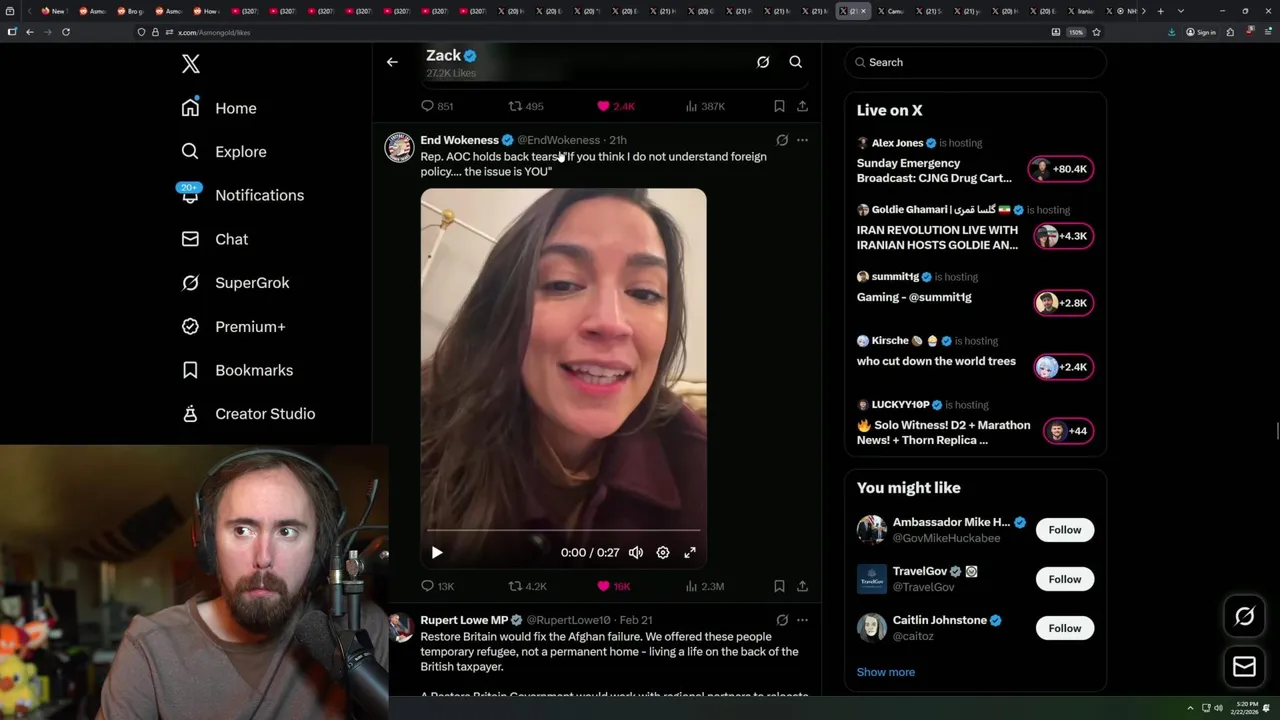The image size is (1280, 720).
Task: Open SuperGrok in sidebar
Action: point(235,283)
